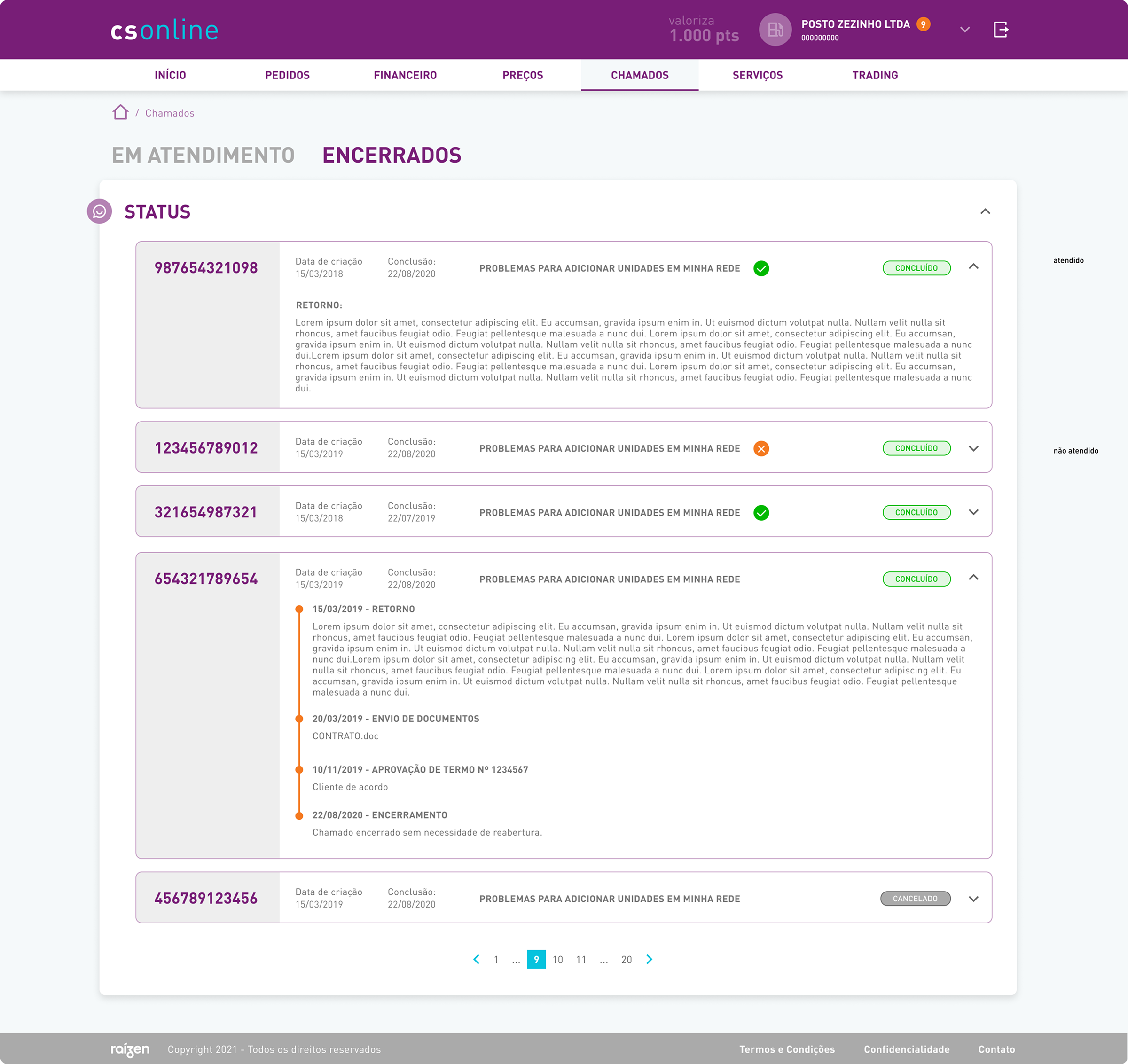Viewport: 1128px width, 1064px height.
Task: Collapse the STATUS section
Action: click(985, 211)
